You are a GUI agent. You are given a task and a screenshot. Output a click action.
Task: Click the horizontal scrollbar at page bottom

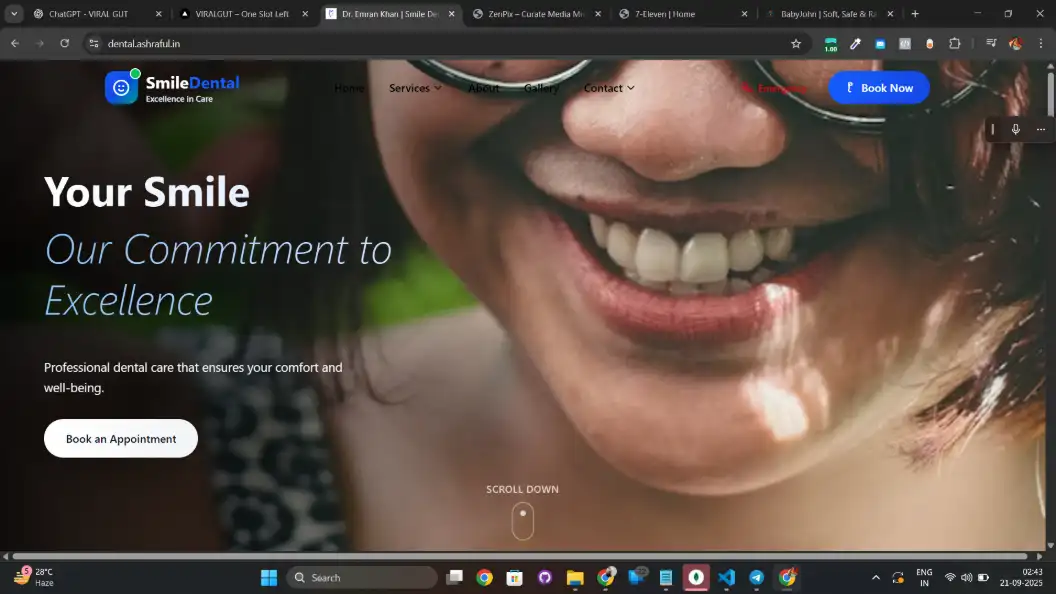(519, 556)
